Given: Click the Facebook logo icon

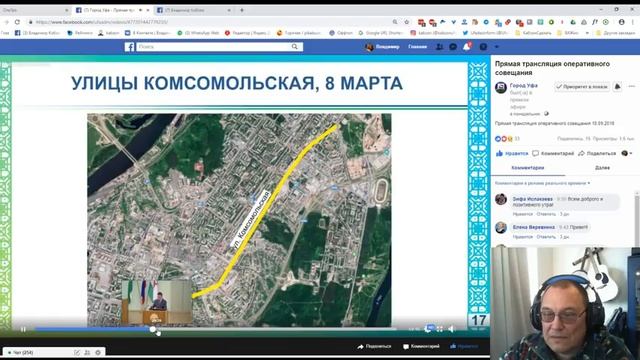Looking at the screenshot, I should 129,47.
